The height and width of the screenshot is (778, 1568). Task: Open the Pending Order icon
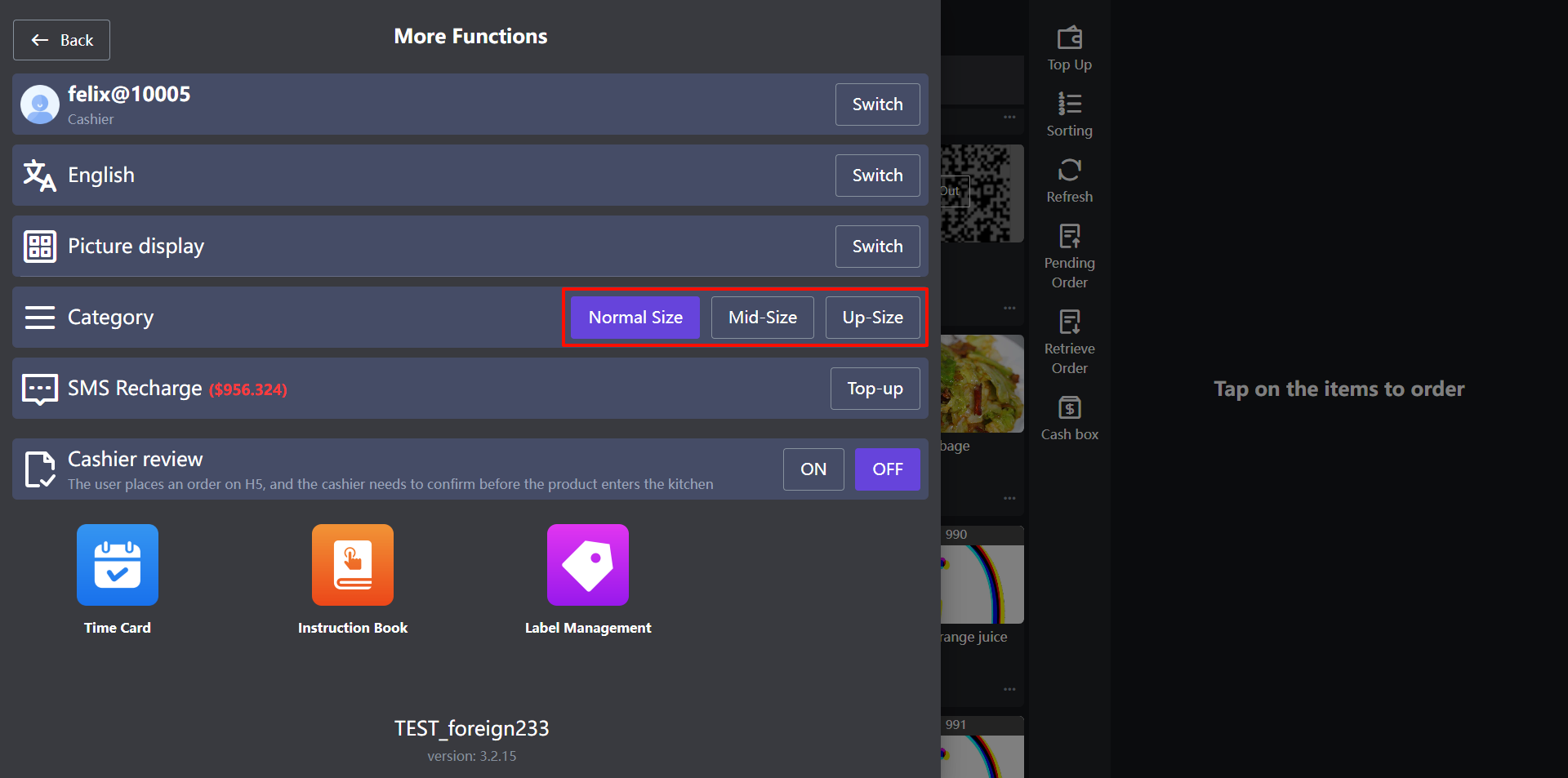[1069, 237]
